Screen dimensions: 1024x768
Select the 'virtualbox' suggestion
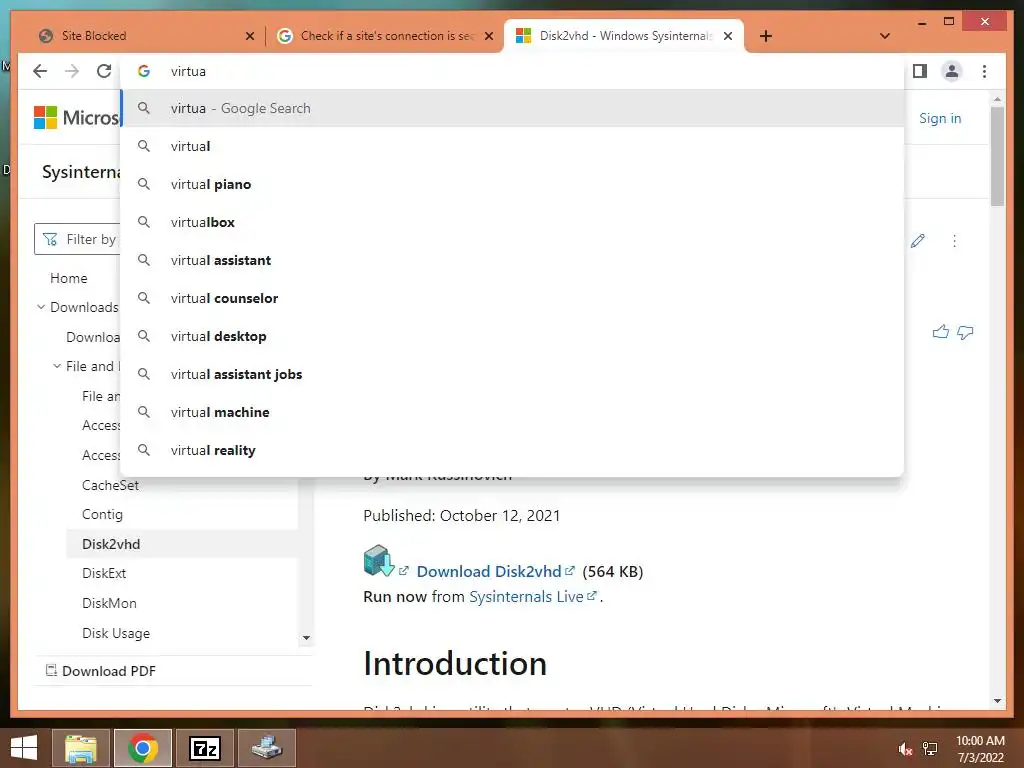point(513,222)
